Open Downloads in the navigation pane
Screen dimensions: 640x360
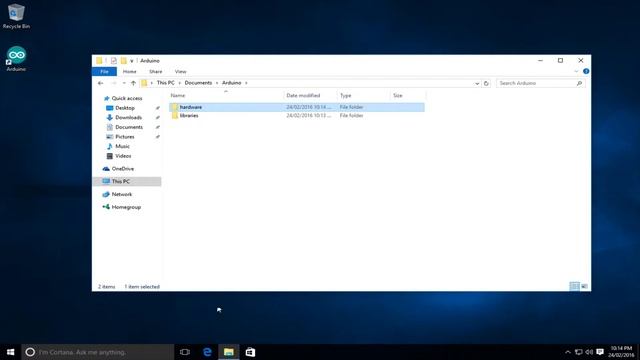point(128,118)
